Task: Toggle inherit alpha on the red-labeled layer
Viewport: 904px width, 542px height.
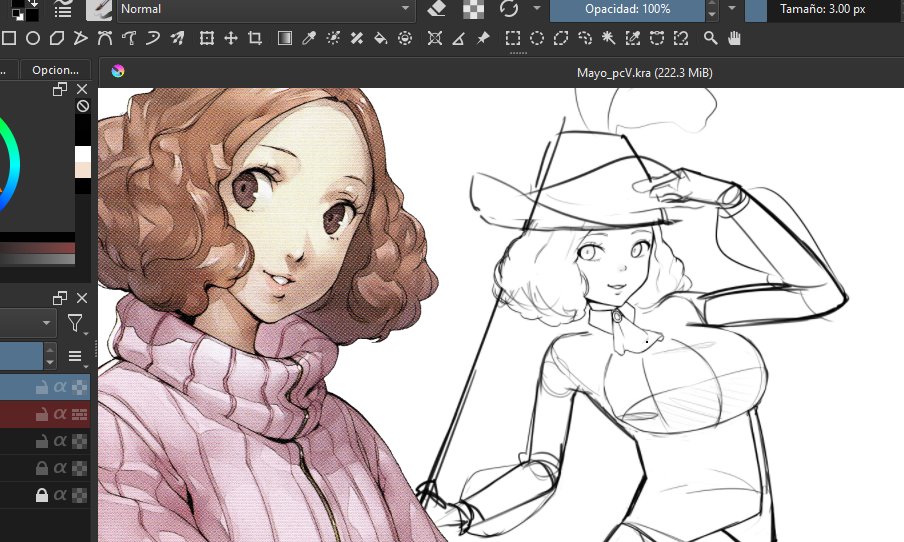Action: [60, 413]
